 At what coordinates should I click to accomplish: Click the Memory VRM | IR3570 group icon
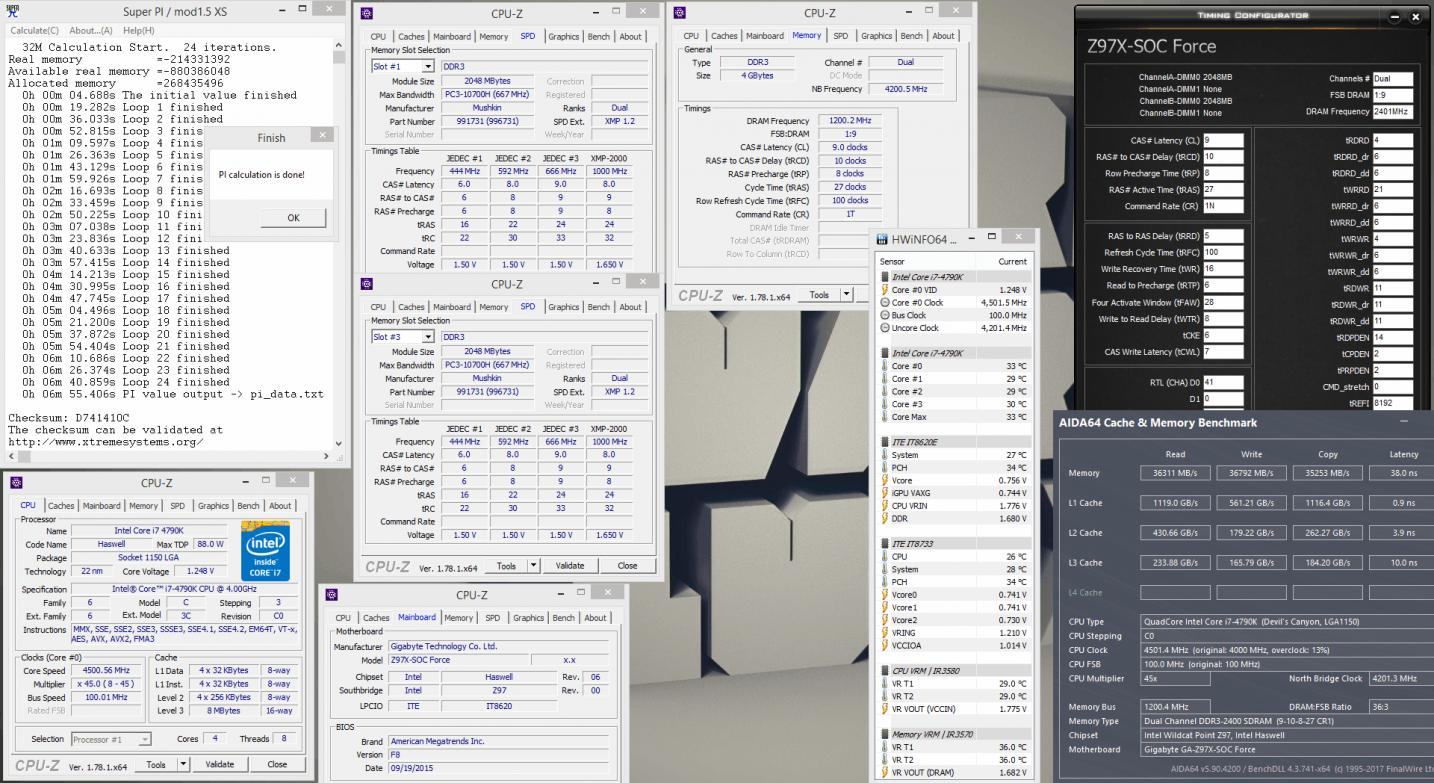pyautogui.click(x=885, y=735)
